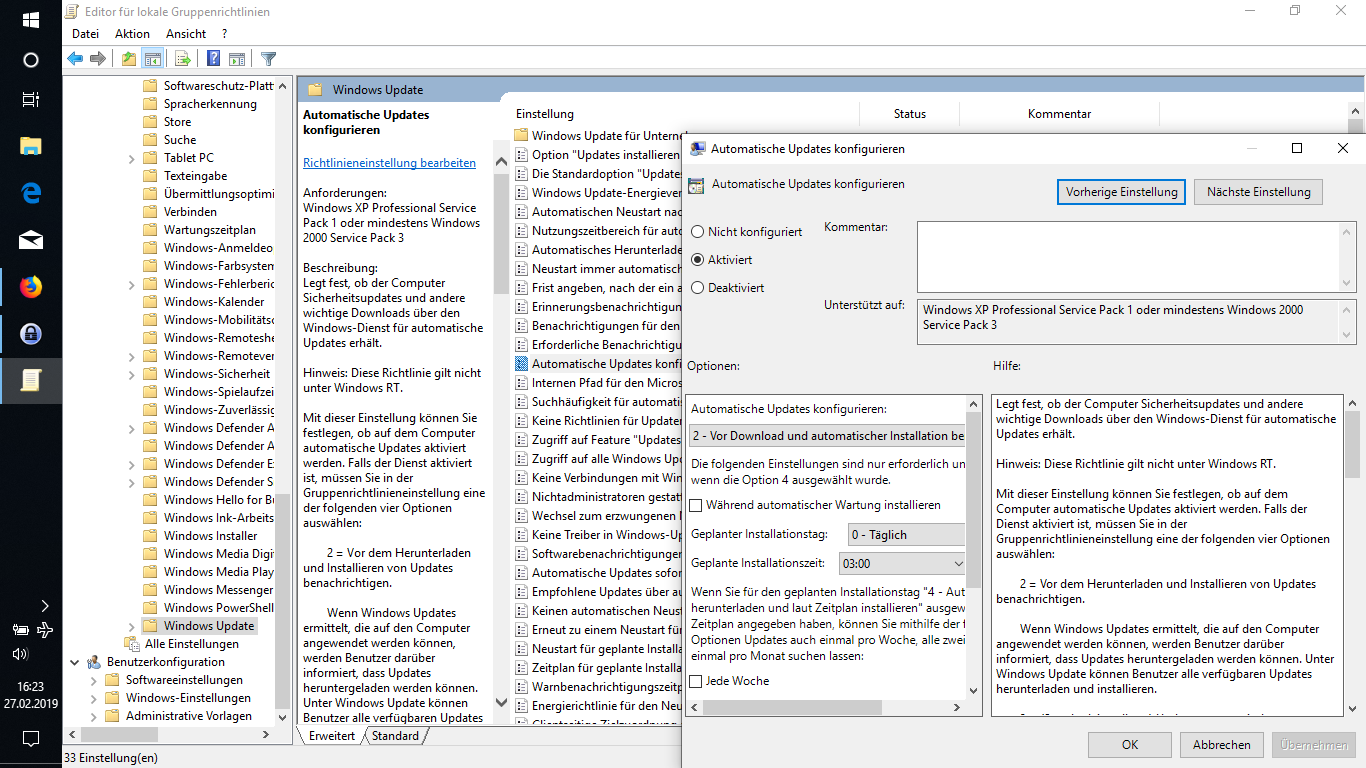Click 'Nächste Einstellung' button

(x=1258, y=192)
